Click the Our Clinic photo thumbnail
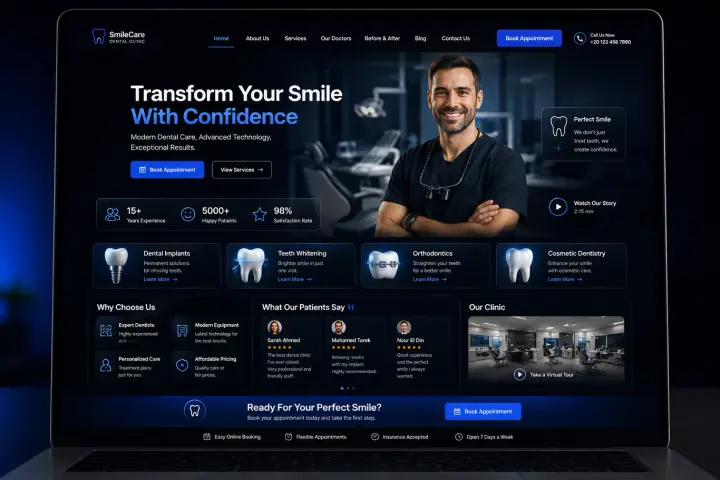Image resolution: width=720 pixels, height=480 pixels. [546, 350]
